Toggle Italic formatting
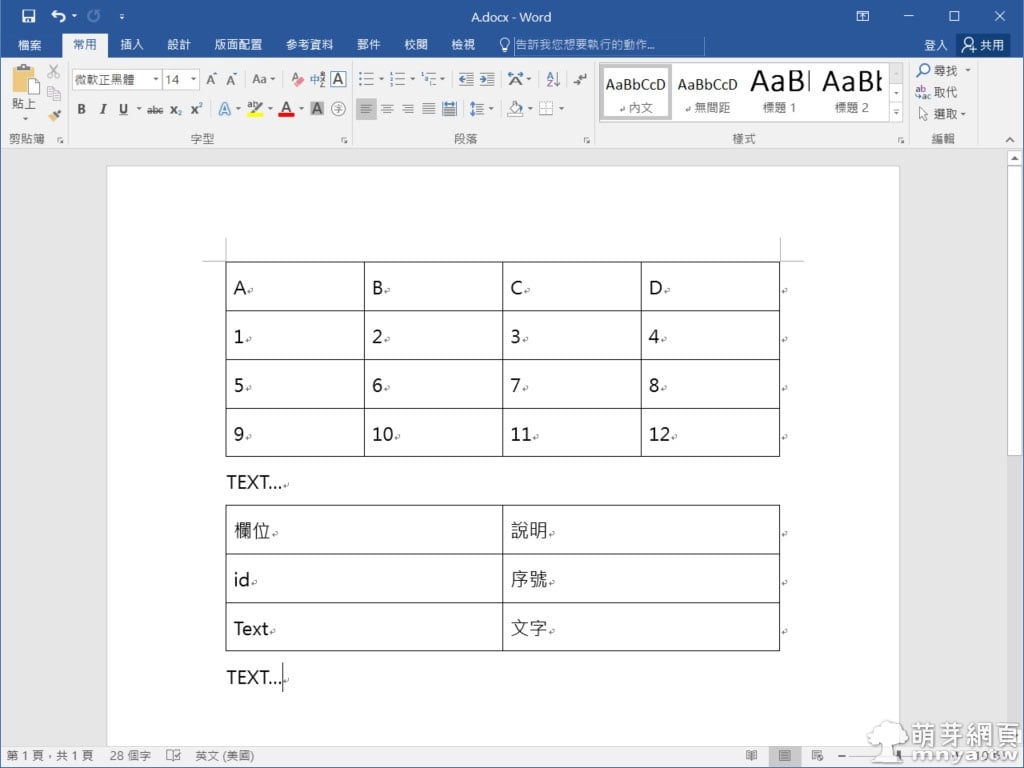The image size is (1024, 768). [x=103, y=109]
